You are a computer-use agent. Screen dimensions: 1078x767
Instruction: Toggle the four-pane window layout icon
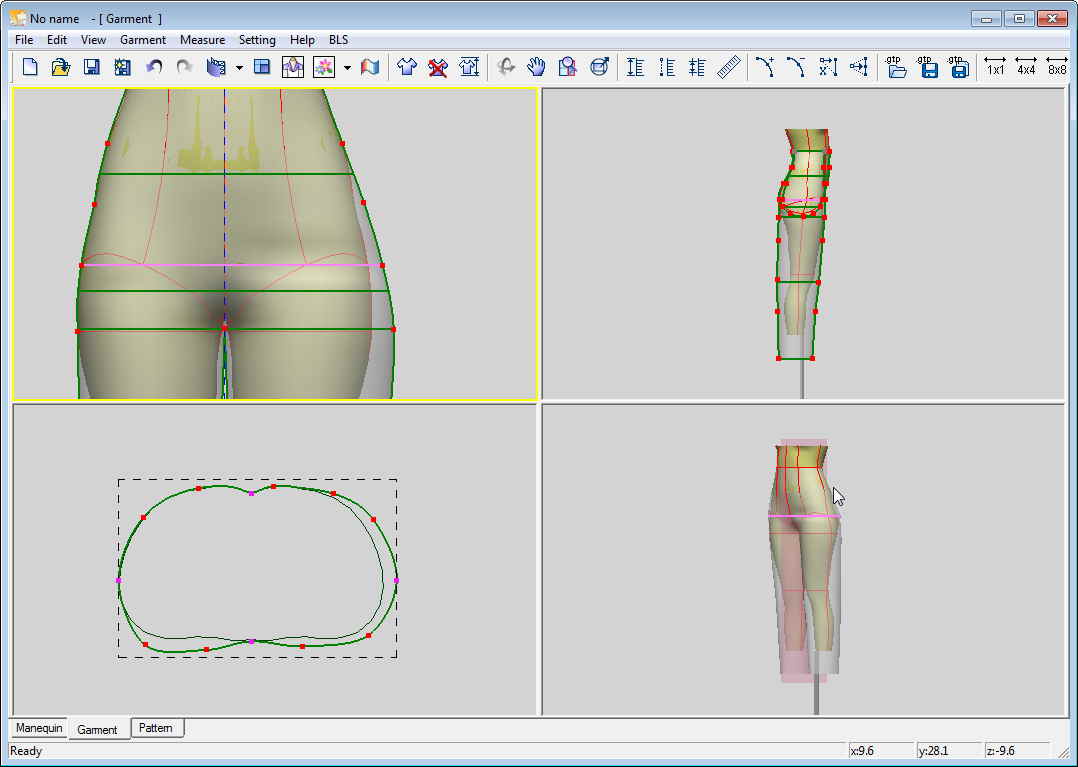262,67
